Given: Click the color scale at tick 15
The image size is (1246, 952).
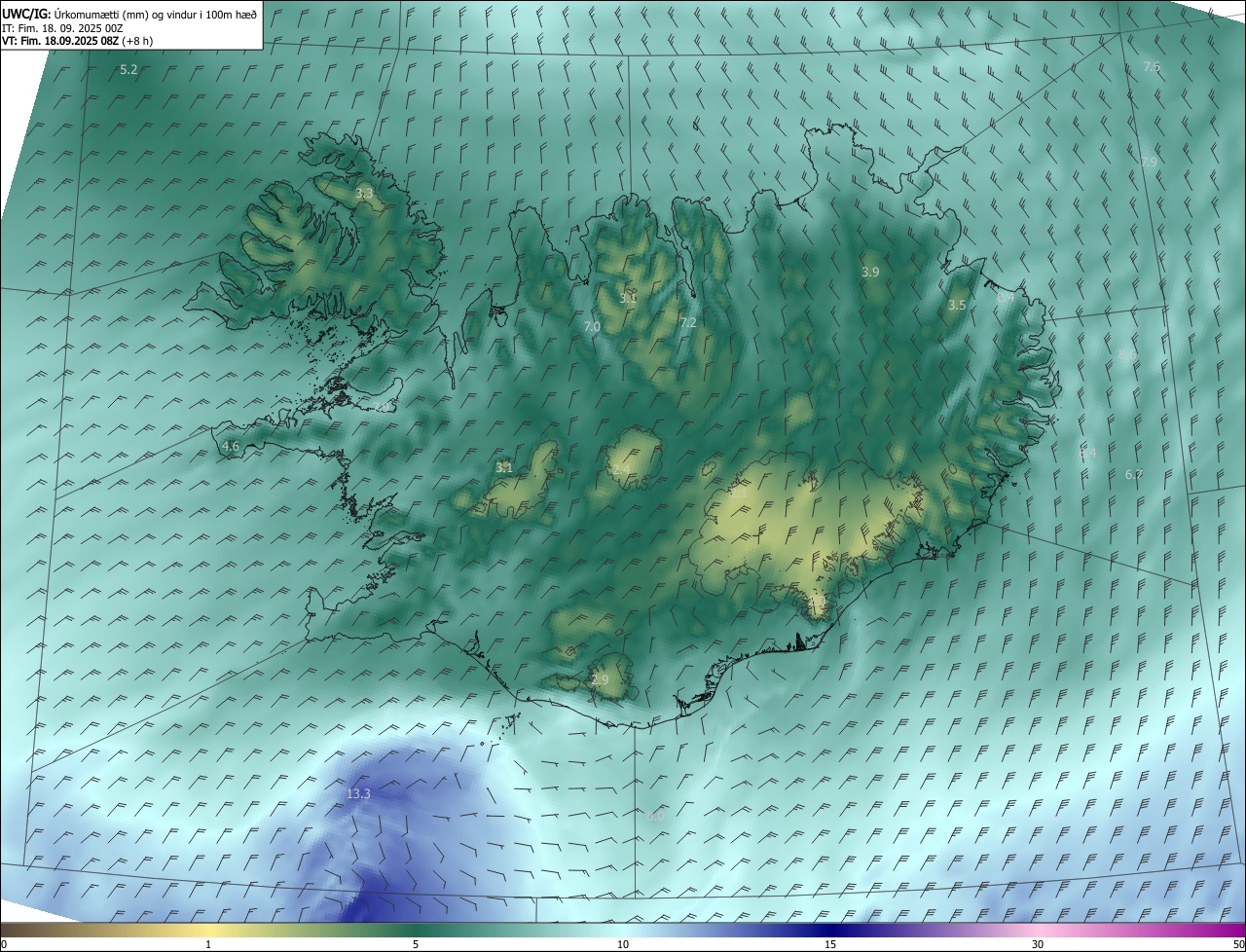Looking at the screenshot, I should (830, 945).
